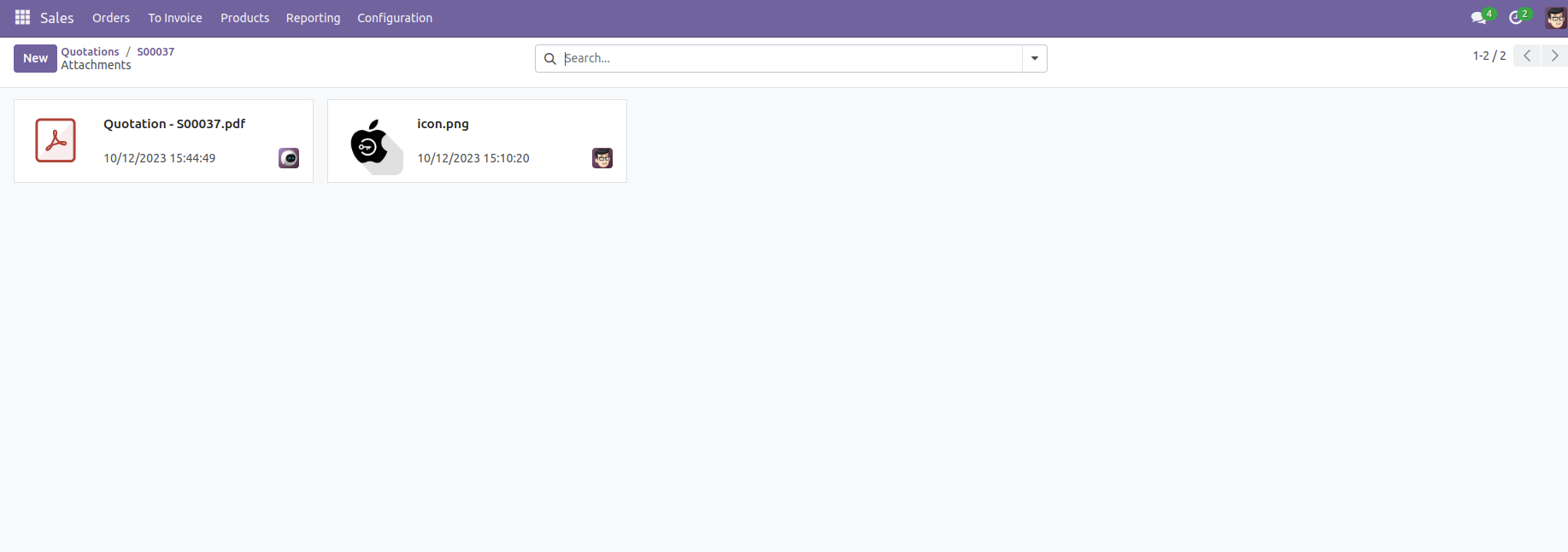1568x552 pixels.
Task: Select the Quotation - S00037.pdf file name
Action: click(x=174, y=124)
